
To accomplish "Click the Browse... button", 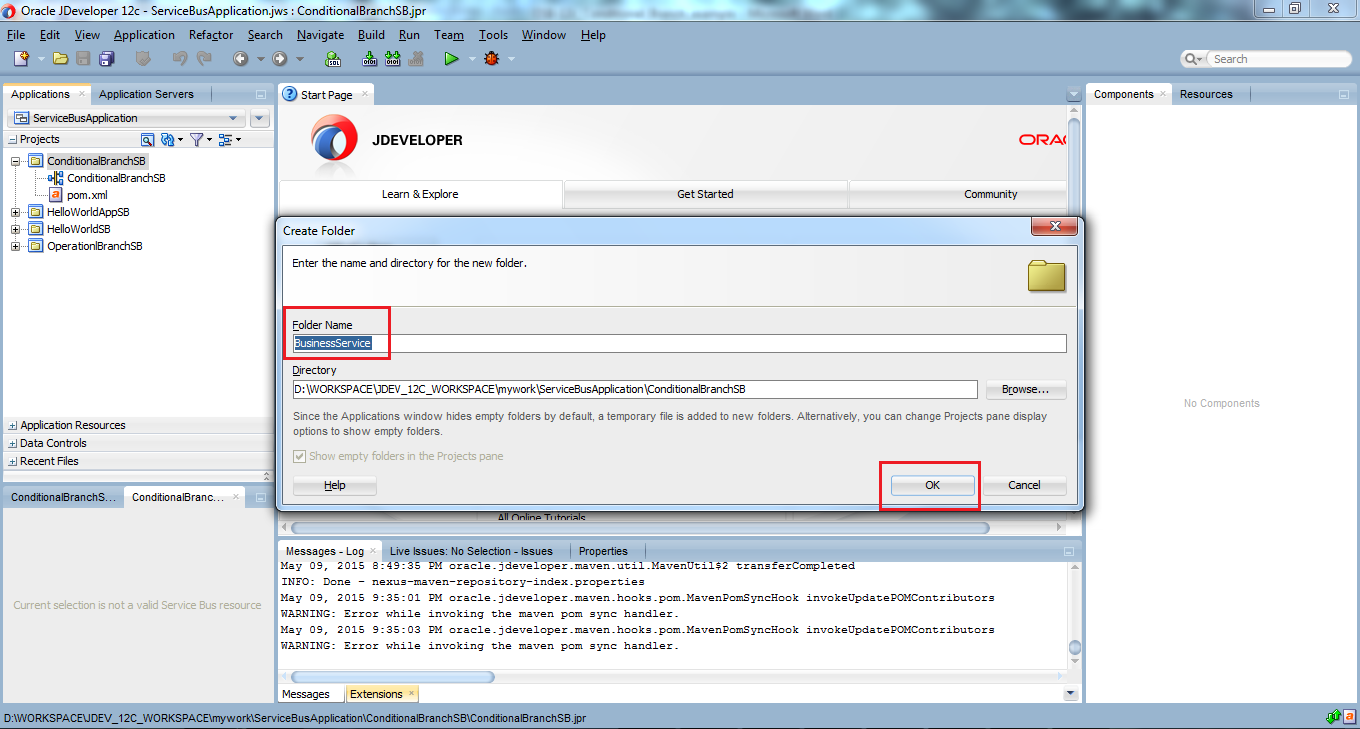I will coord(1026,390).
